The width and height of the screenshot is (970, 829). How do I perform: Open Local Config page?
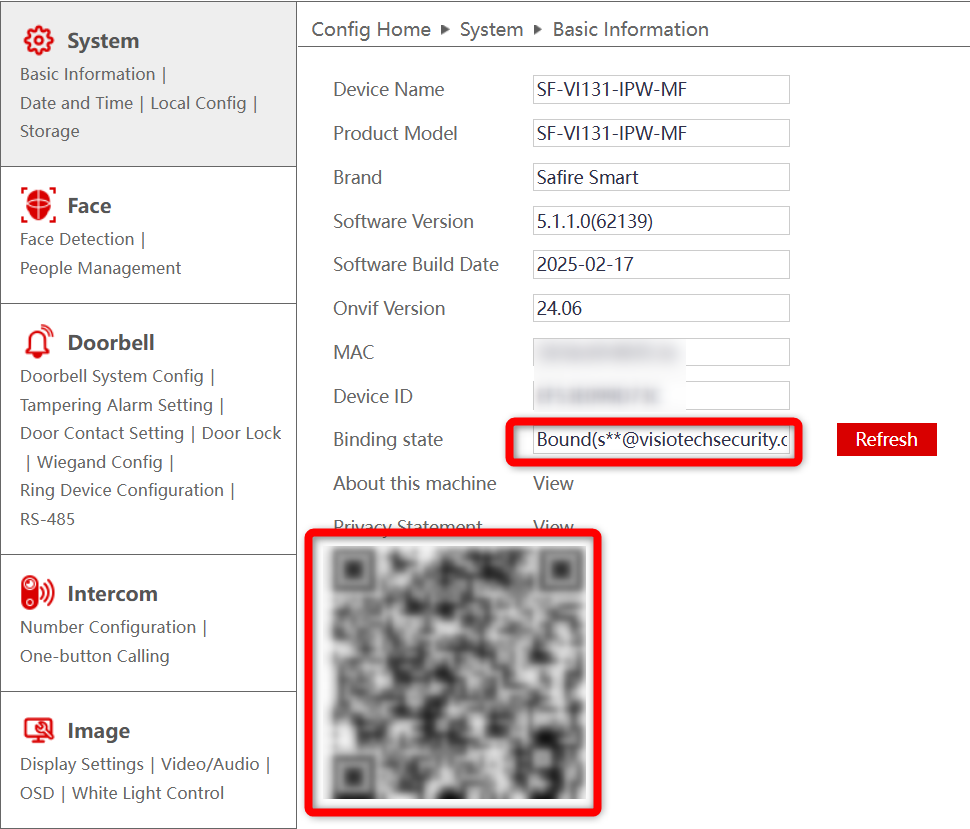coord(199,103)
